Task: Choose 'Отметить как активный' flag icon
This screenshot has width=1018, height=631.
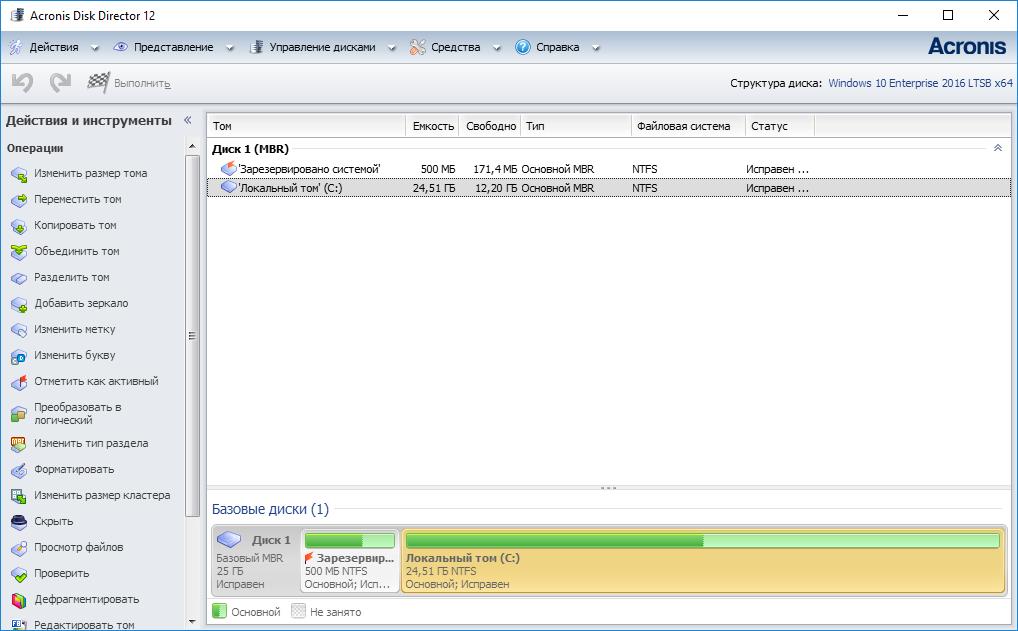Action: coord(18,382)
